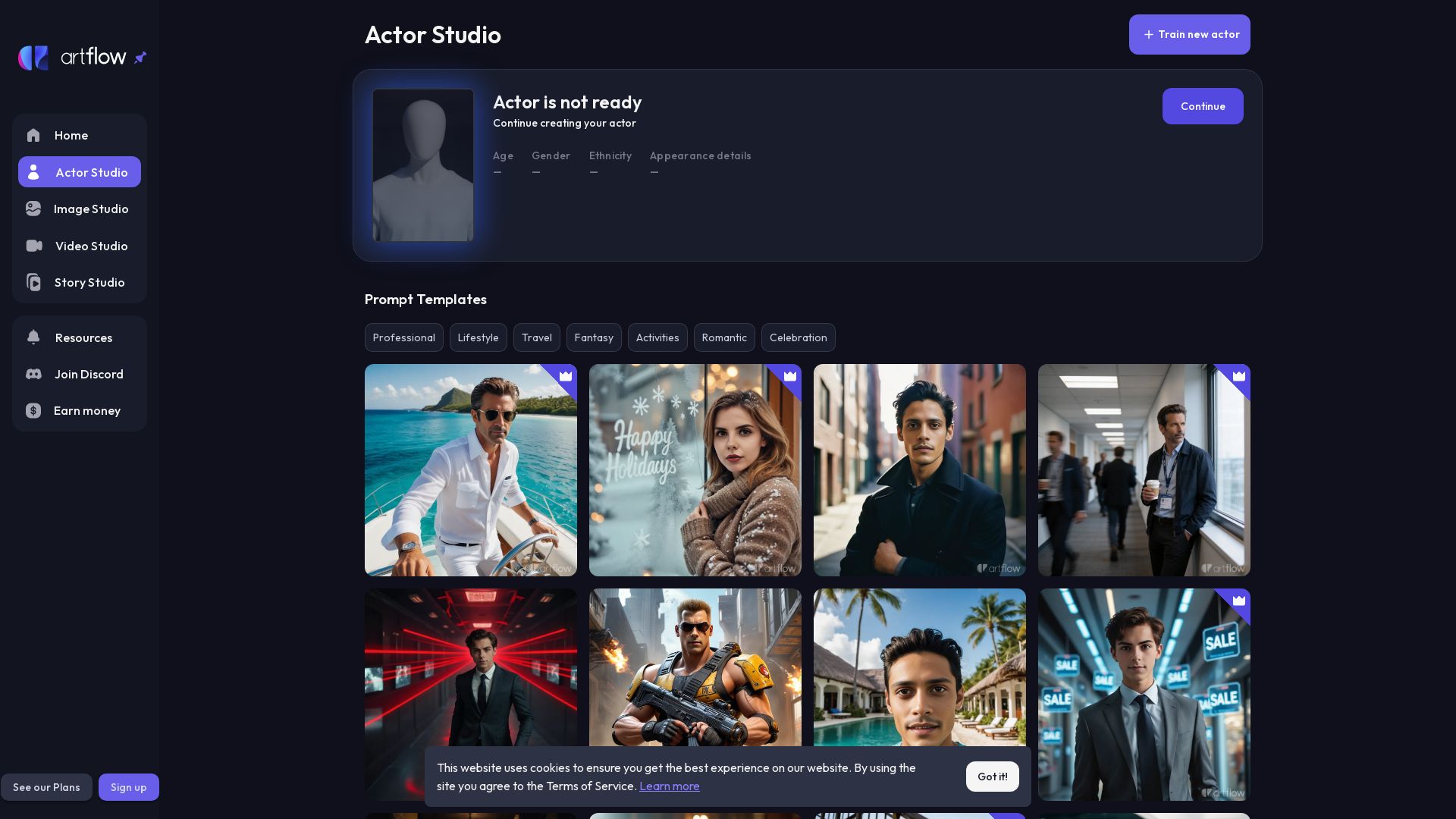Open the Learn more cookie link
1456x819 pixels.
pyautogui.click(x=669, y=786)
